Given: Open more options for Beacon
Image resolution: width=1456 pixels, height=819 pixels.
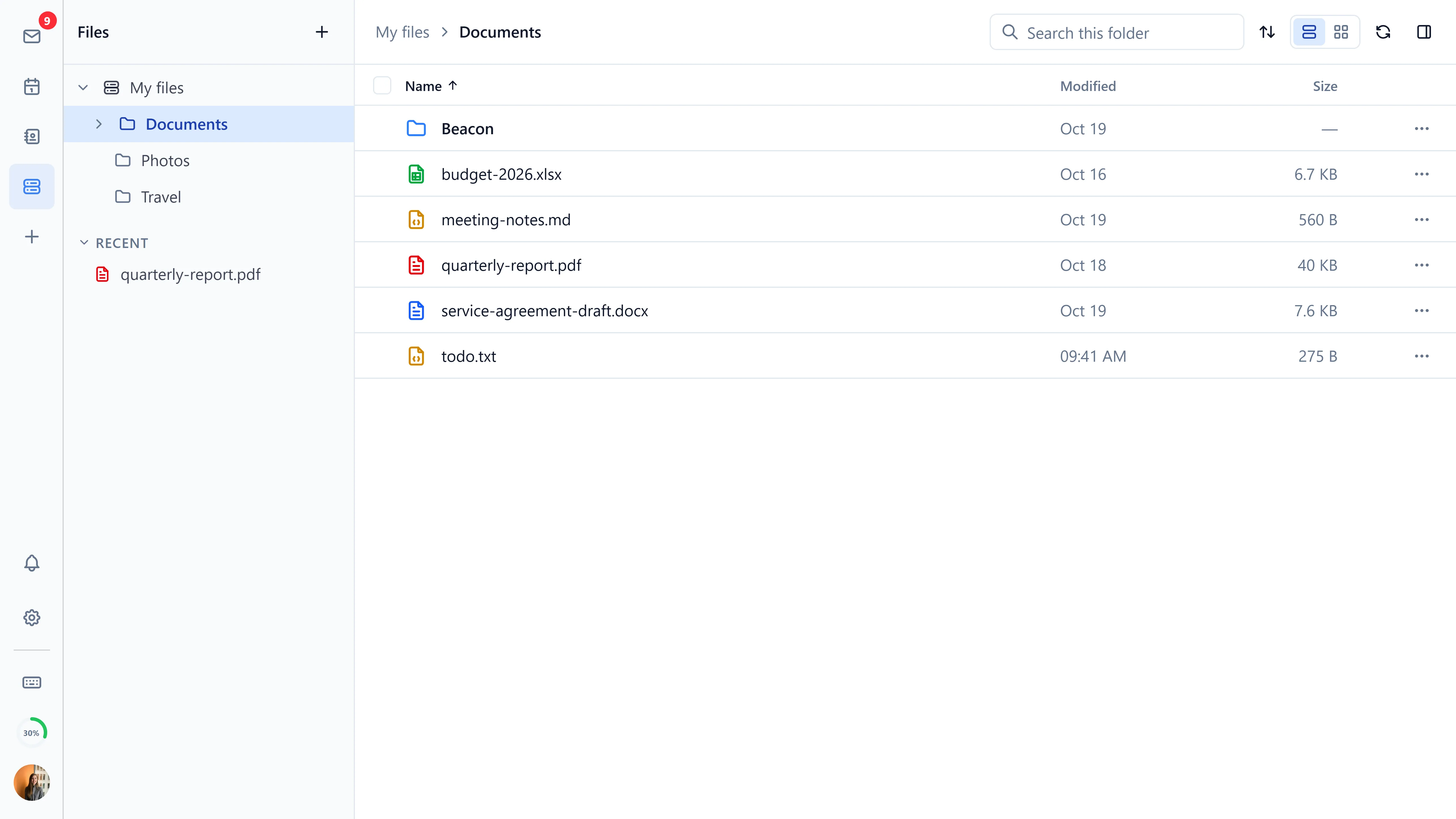Looking at the screenshot, I should tap(1422, 128).
